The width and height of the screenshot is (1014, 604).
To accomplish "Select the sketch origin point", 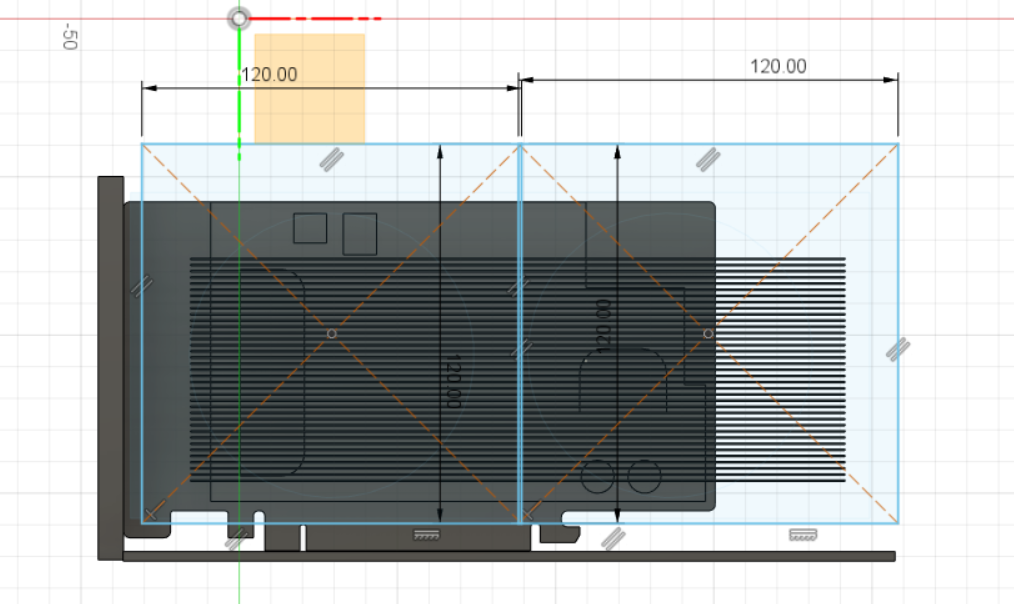I will 239,18.
